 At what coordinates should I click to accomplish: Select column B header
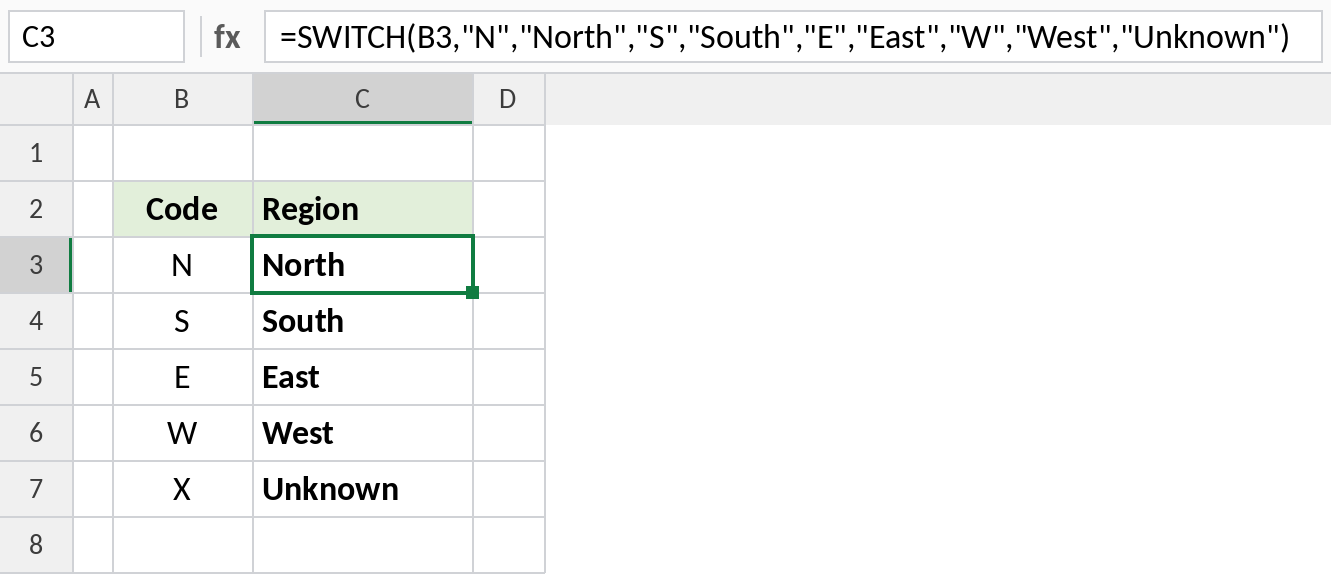click(x=182, y=99)
